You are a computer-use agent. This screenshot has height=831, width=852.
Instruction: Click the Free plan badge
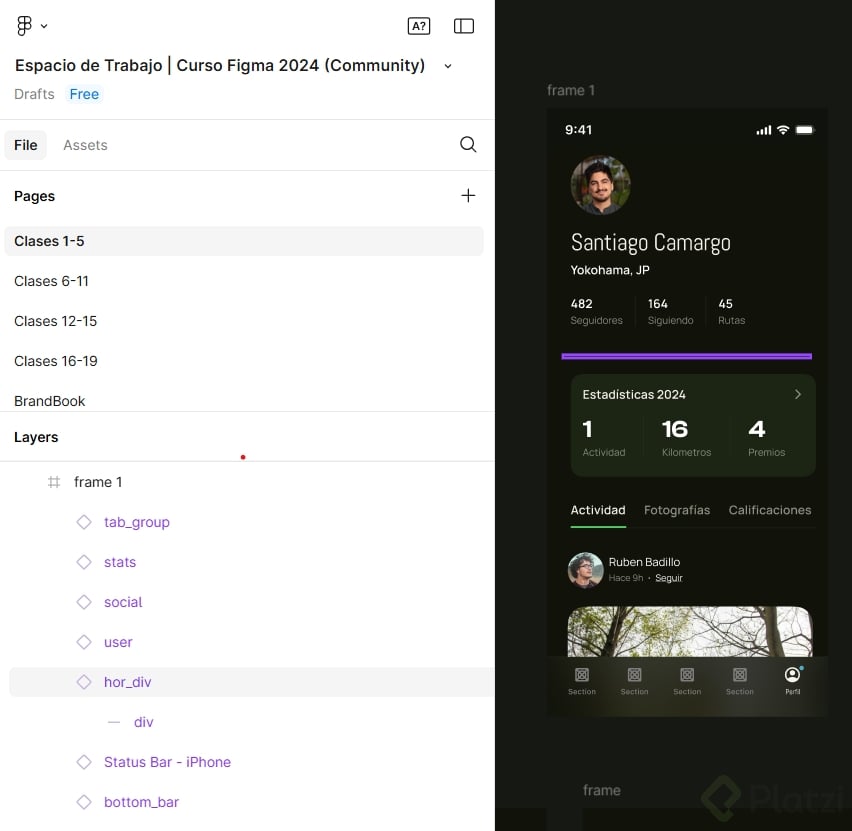pyautogui.click(x=84, y=94)
